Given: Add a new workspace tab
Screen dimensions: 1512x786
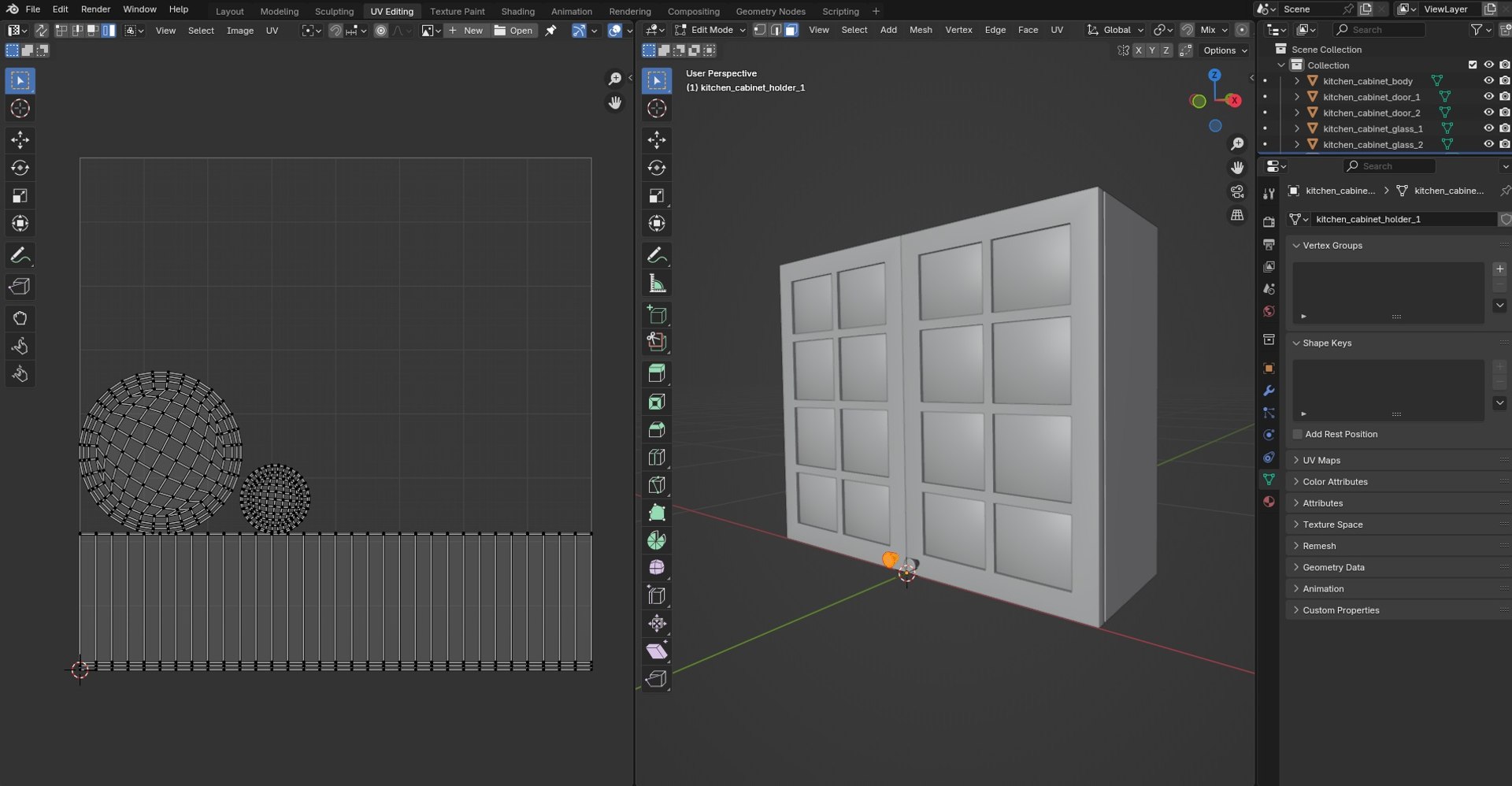Looking at the screenshot, I should pos(876,11).
